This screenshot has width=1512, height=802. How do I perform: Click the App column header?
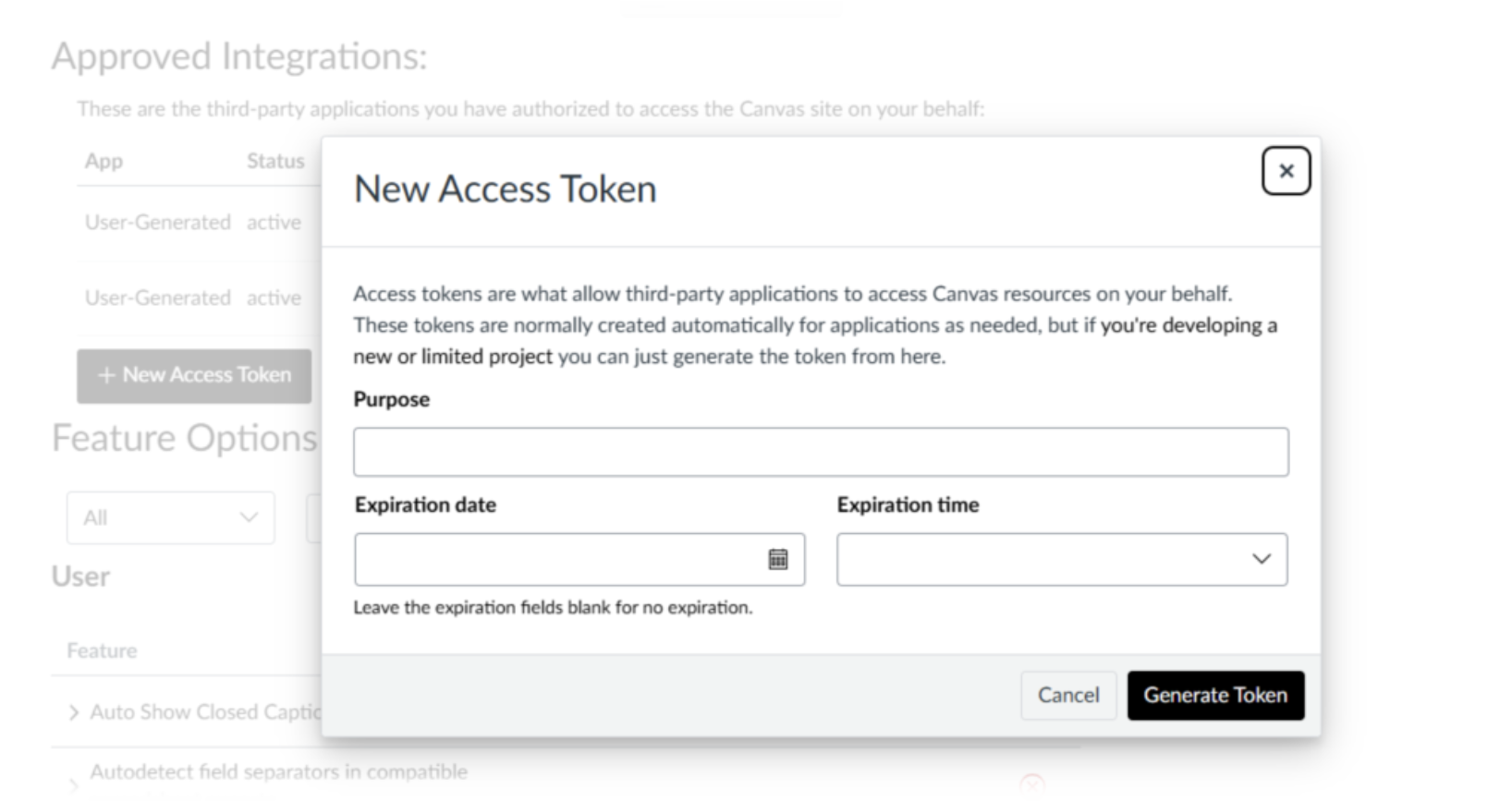coord(104,161)
